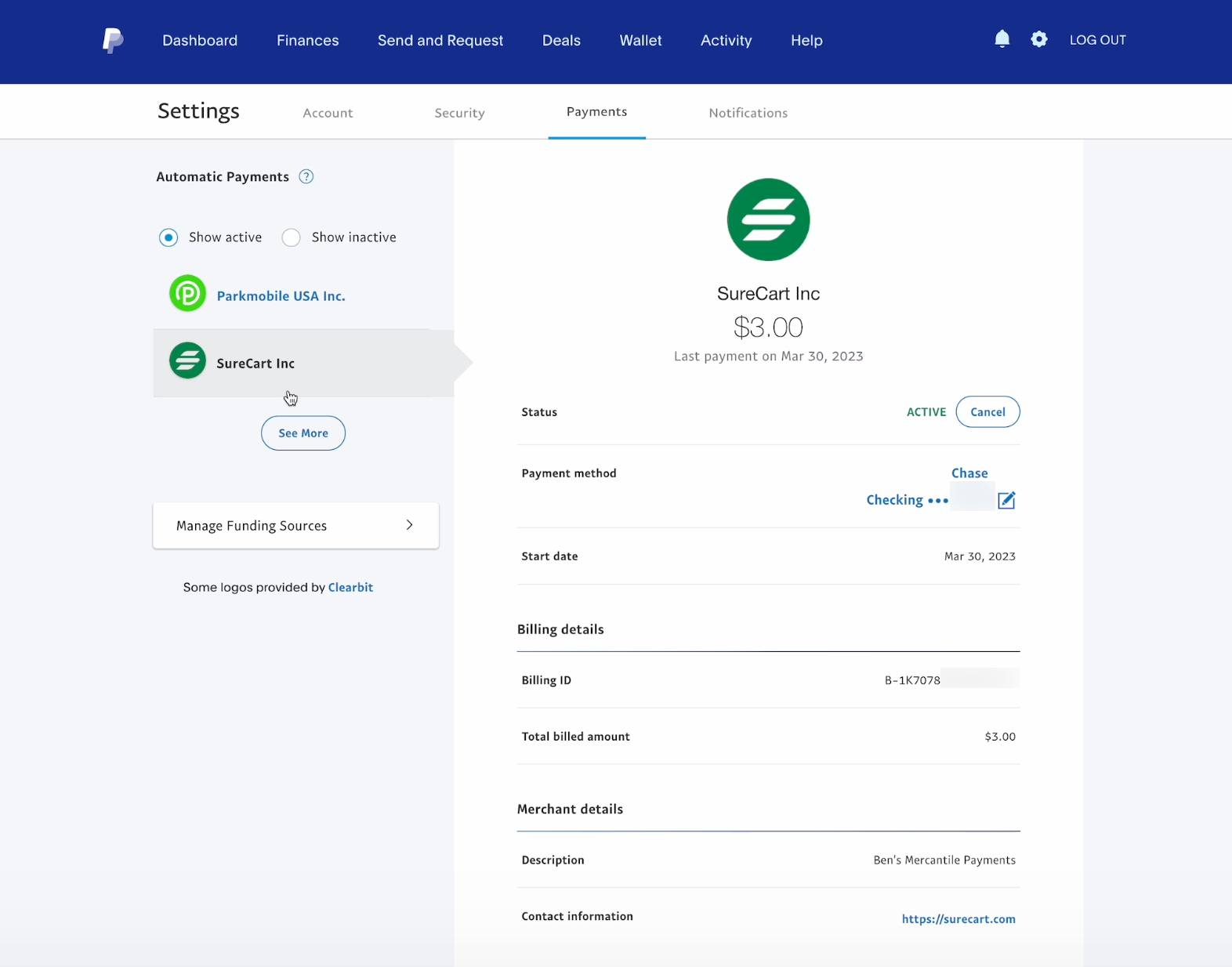Click the ACTIVE status label

[x=926, y=412]
